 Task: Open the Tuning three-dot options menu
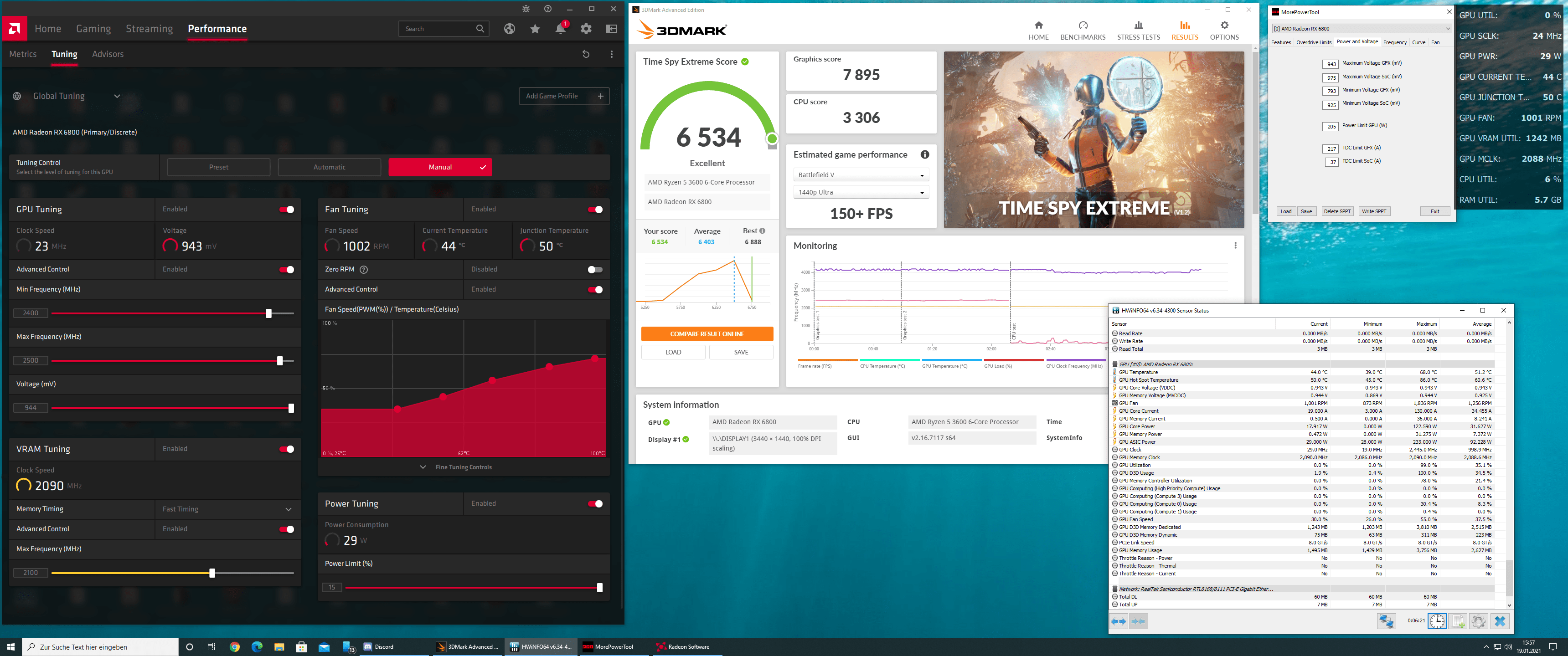(612, 54)
